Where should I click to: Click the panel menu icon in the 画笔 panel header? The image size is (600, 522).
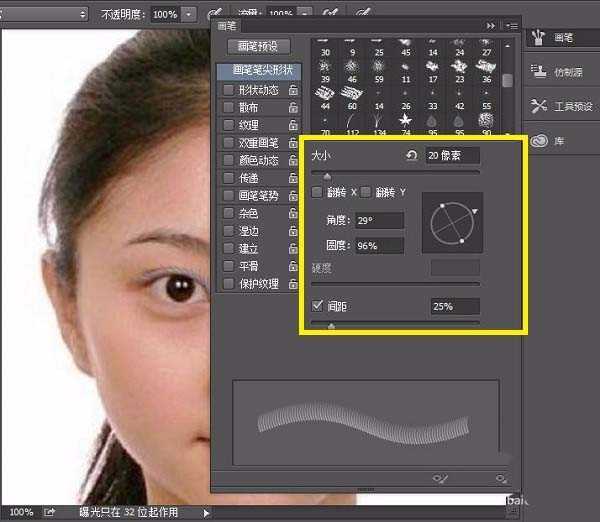point(511,25)
